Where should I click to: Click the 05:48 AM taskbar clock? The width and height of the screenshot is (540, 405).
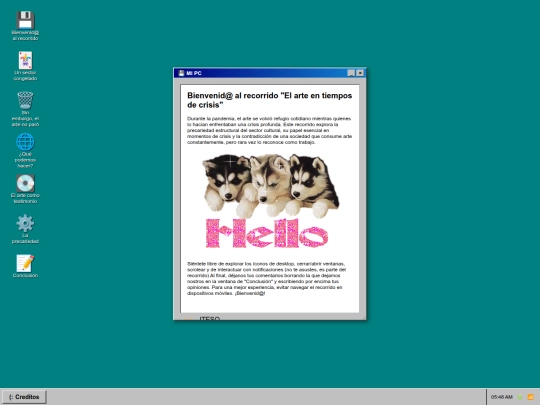[x=501, y=397]
